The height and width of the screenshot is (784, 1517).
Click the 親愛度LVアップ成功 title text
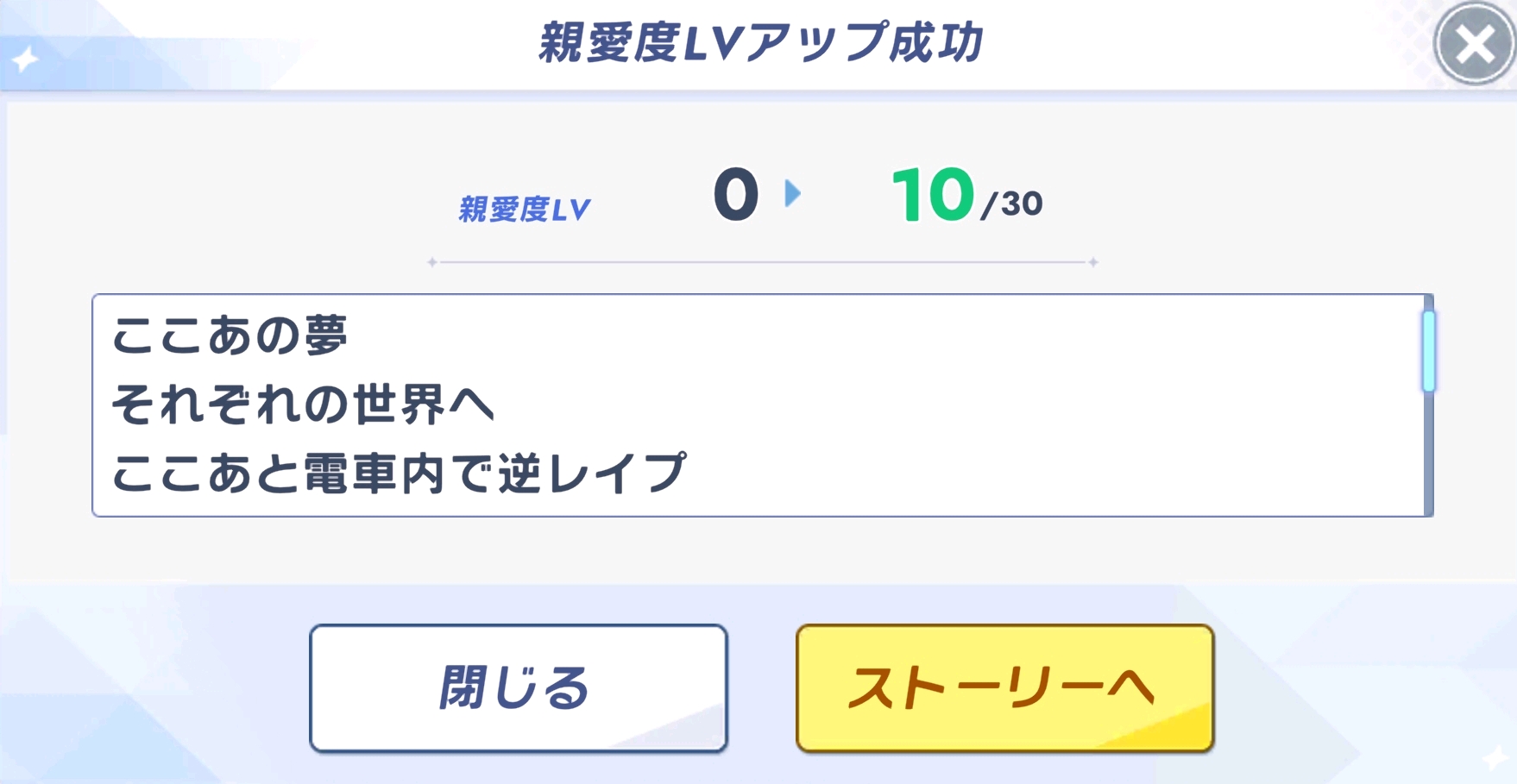point(760,42)
